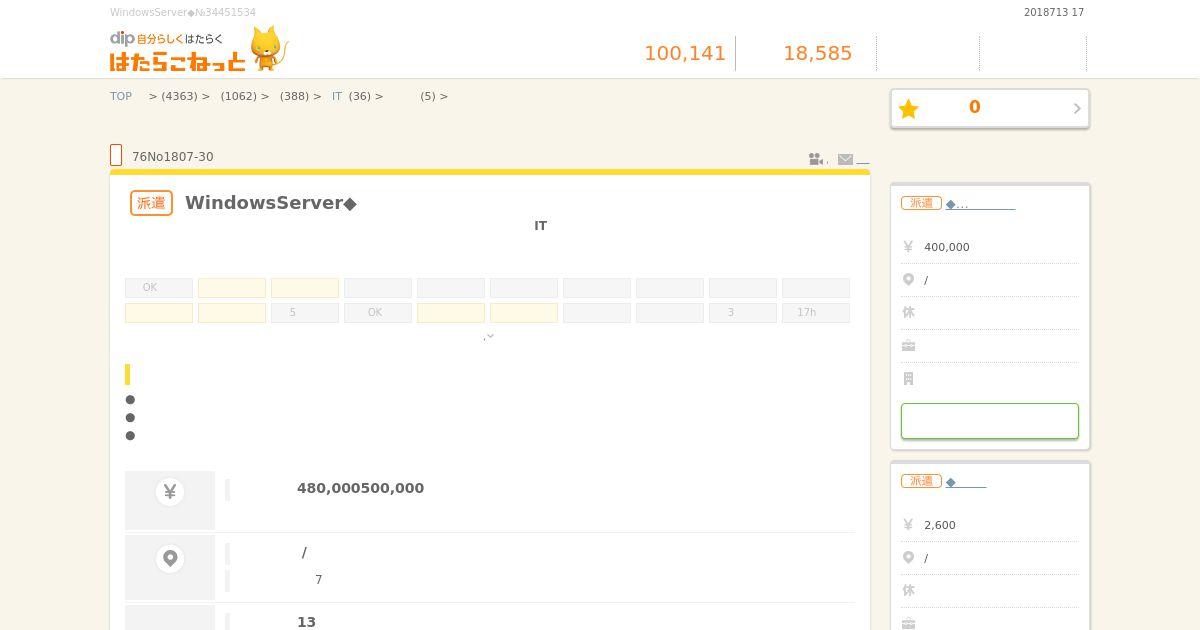Click the 400,000 salary in the sidebar card
The image size is (1200, 630).
(x=947, y=247)
